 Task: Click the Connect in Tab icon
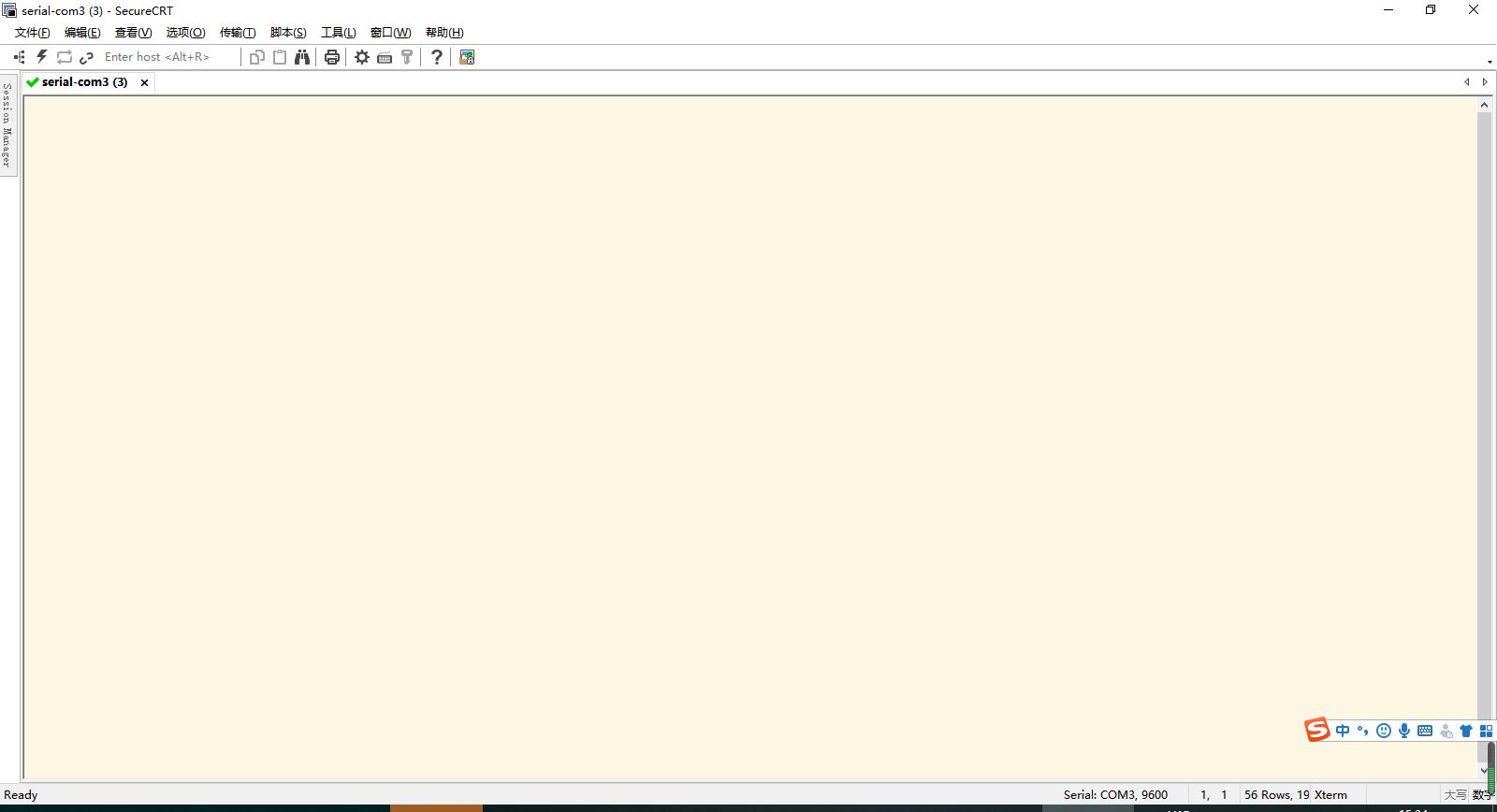(x=65, y=57)
